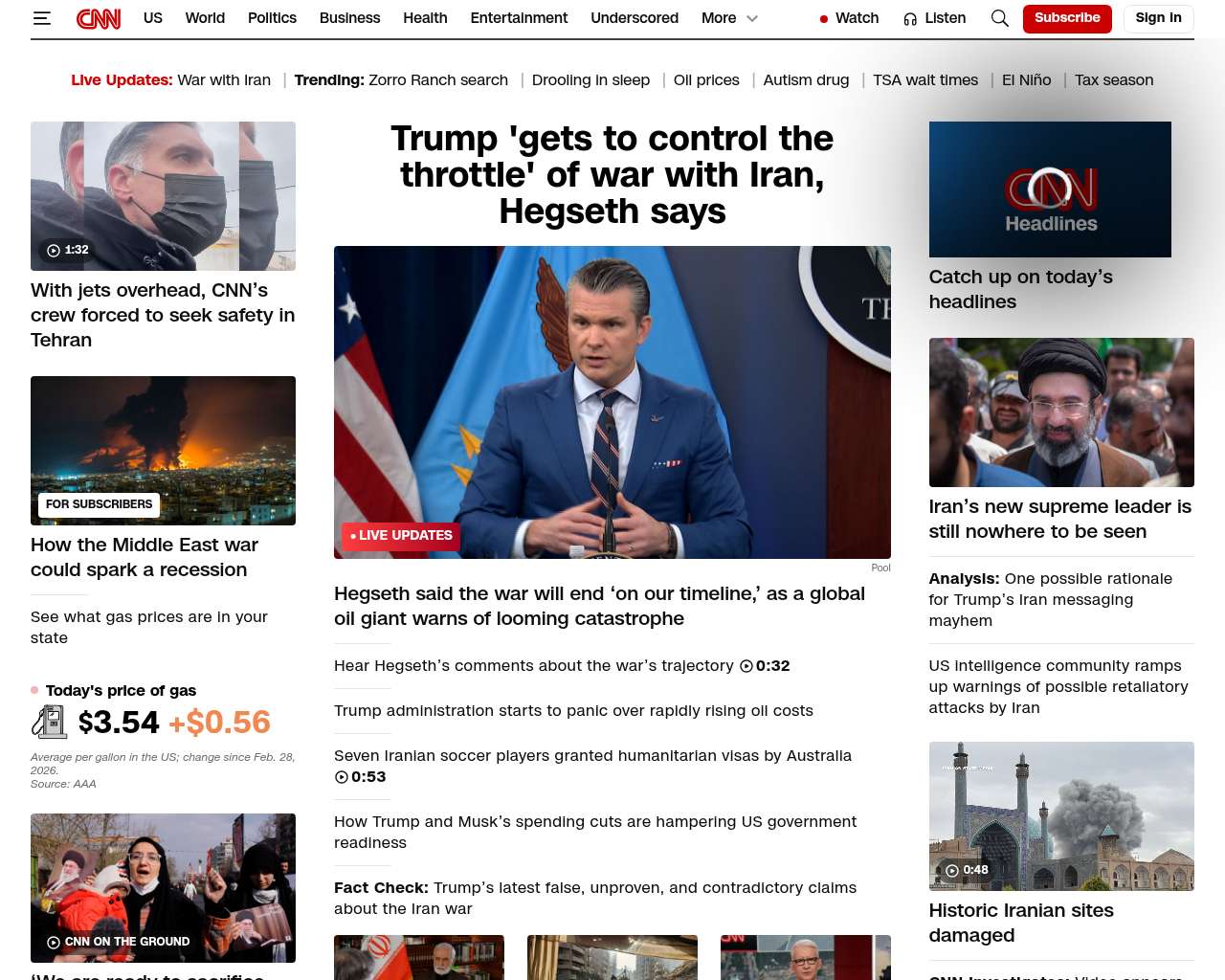Open trending topic Zorro Ranch search
This screenshot has height=980, width=1225.
[437, 80]
